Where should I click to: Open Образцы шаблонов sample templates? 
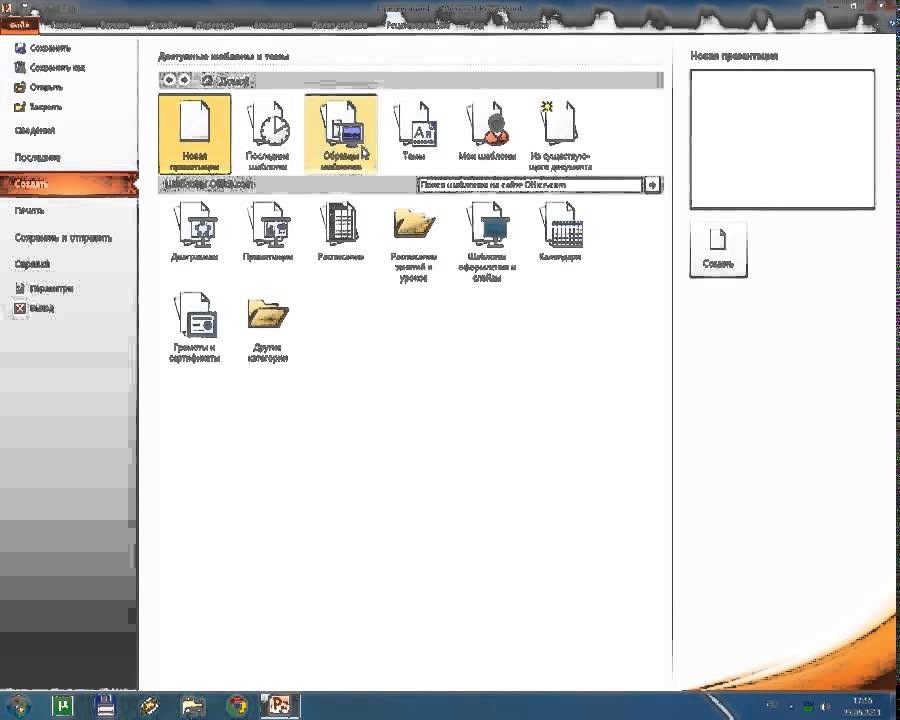[341, 134]
